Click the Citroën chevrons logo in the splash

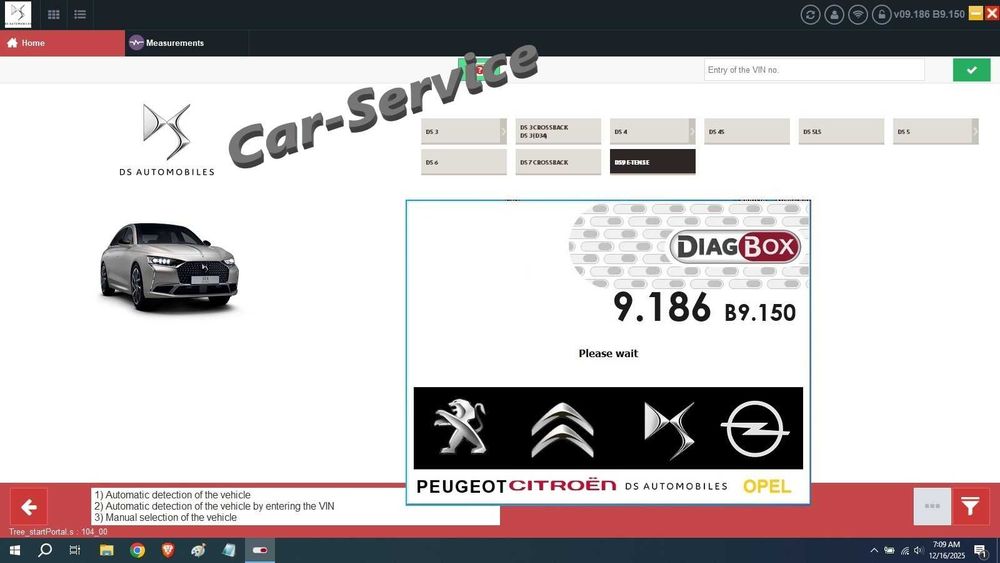point(562,430)
